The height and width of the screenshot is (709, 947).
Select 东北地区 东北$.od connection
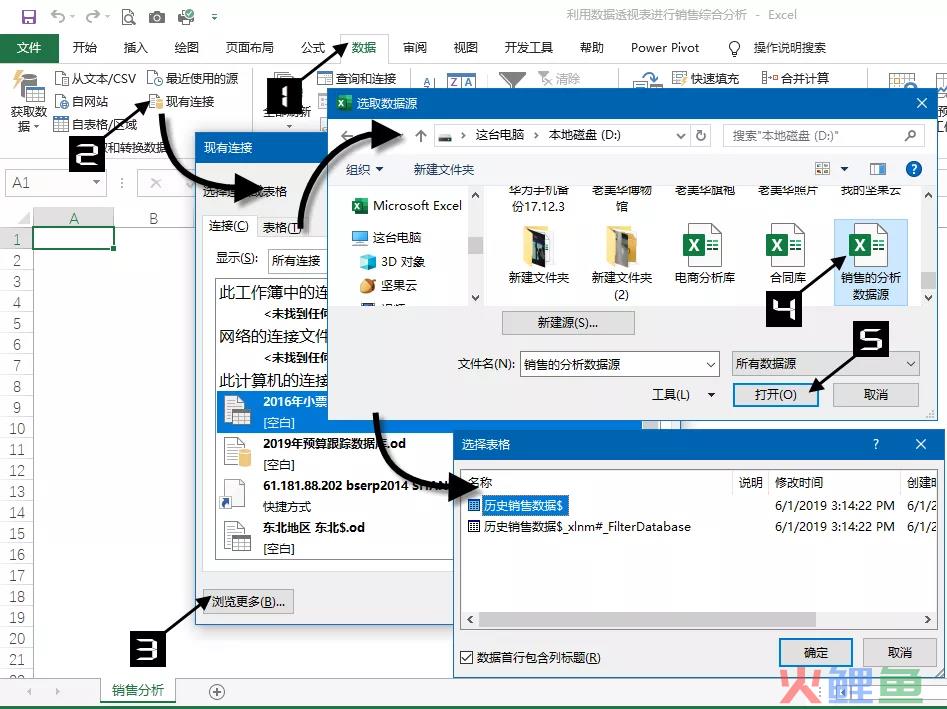pyautogui.click(x=334, y=537)
